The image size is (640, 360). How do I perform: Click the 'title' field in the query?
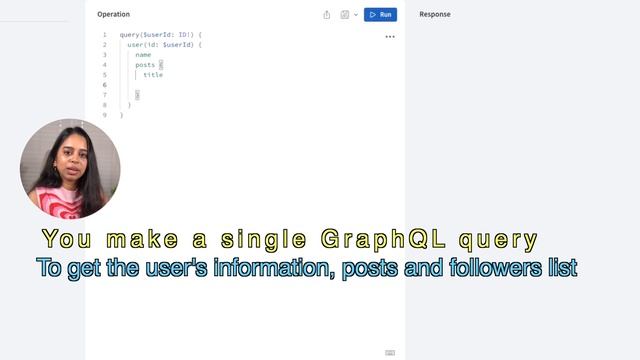coord(153,75)
